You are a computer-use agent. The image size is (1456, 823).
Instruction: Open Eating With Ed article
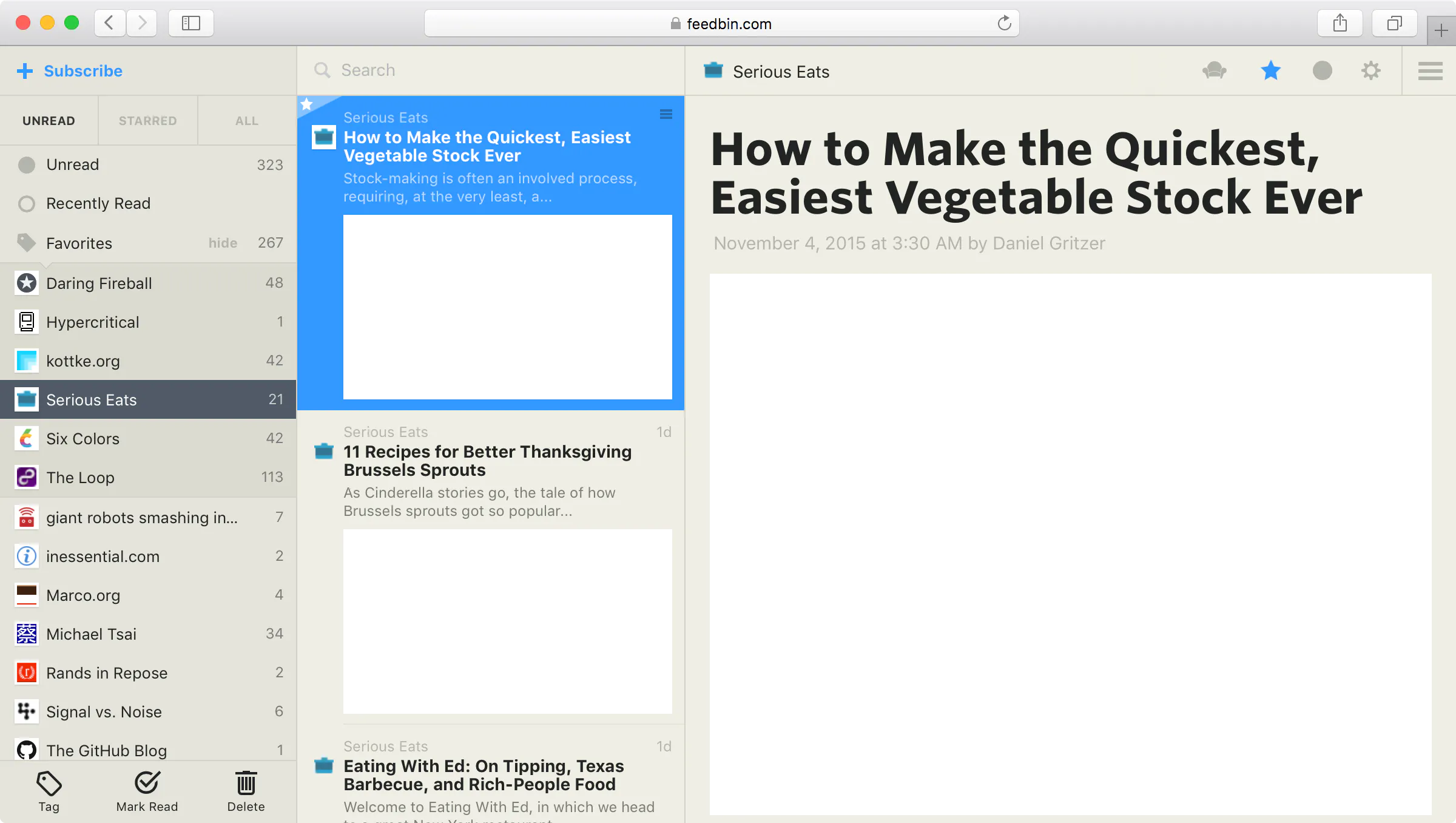point(484,775)
